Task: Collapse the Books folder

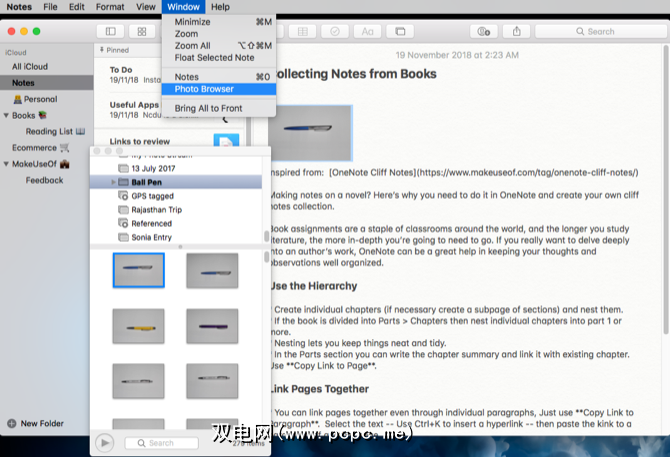Action: coord(6,115)
